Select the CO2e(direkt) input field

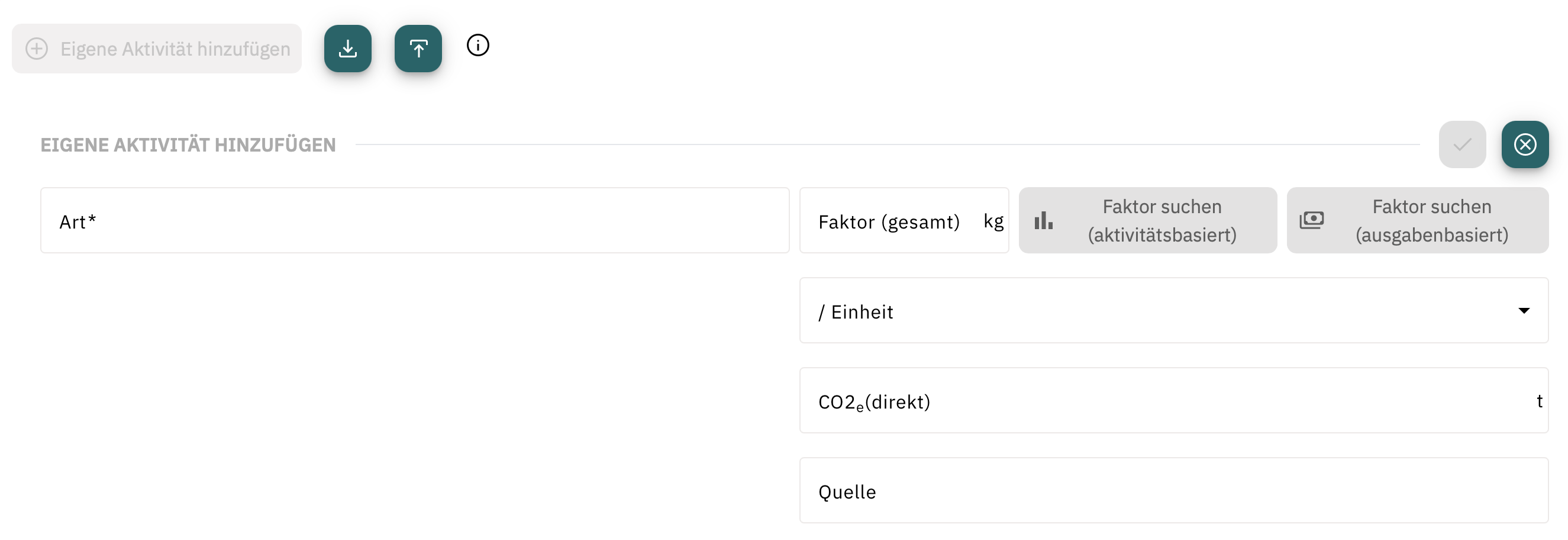[1173, 401]
